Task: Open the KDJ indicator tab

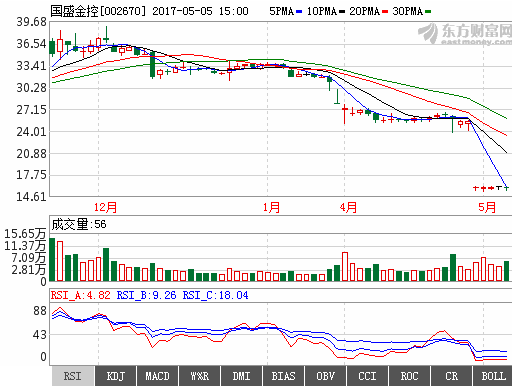Action: click(x=115, y=376)
